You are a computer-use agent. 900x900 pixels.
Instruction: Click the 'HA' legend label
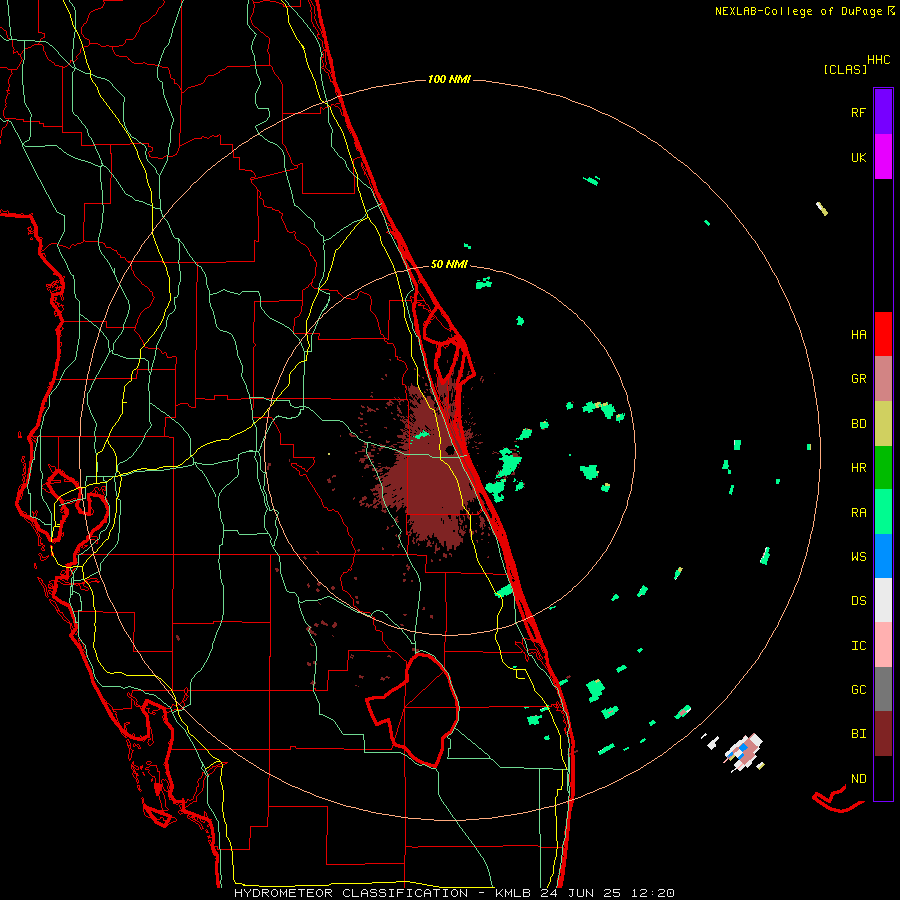point(858,334)
